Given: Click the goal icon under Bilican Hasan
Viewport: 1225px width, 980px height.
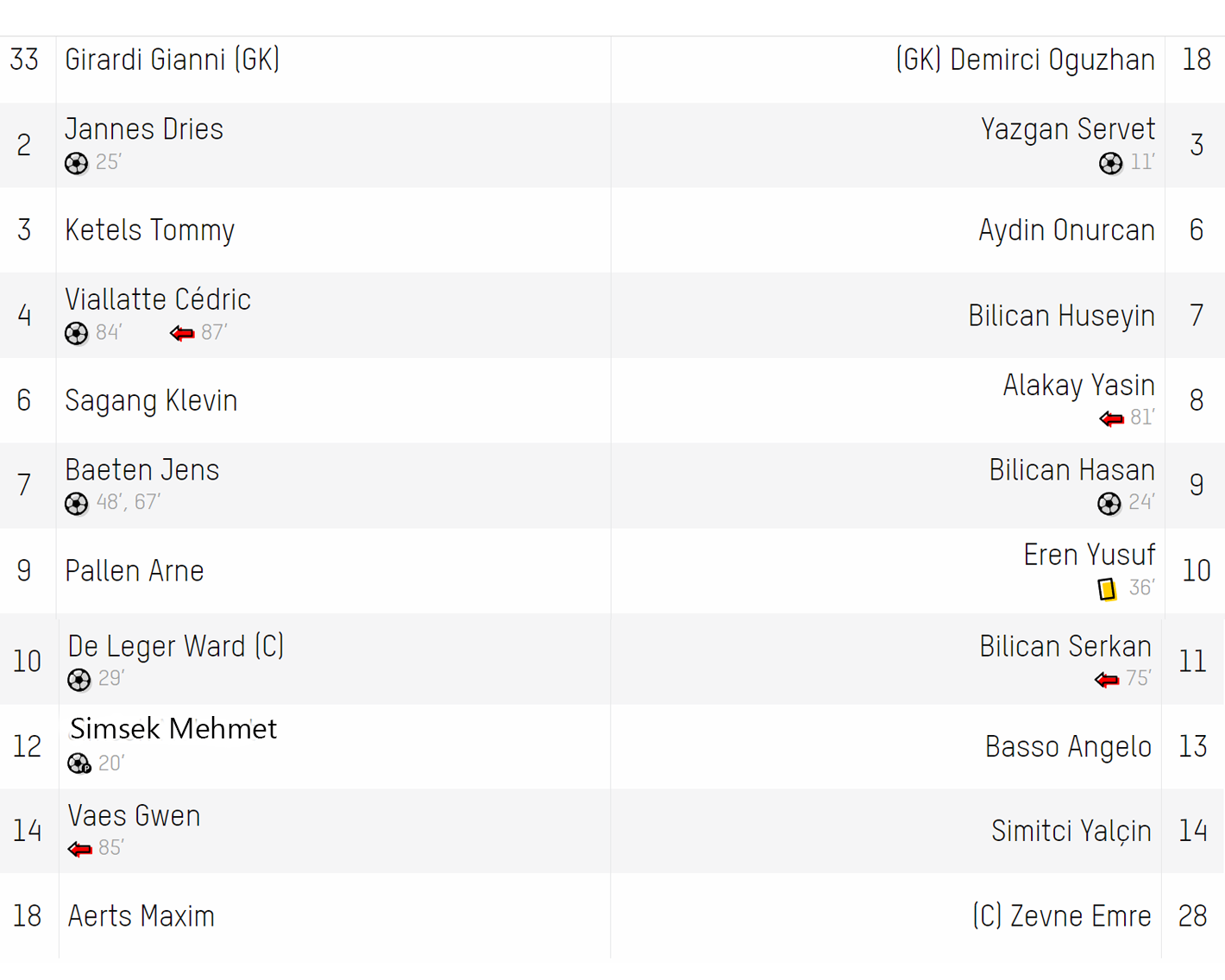Looking at the screenshot, I should tap(1109, 503).
